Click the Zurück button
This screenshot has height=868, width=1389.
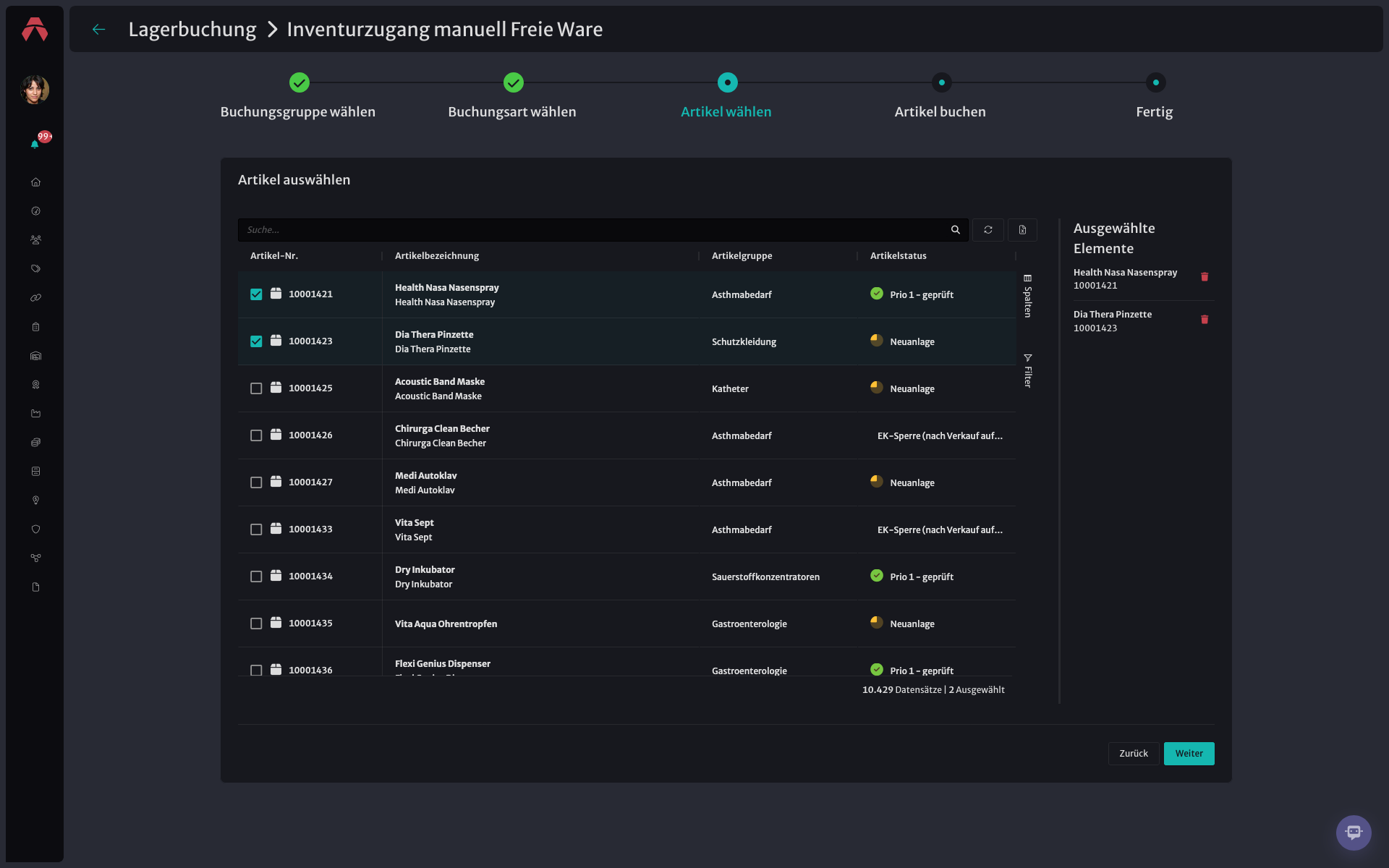(1134, 754)
